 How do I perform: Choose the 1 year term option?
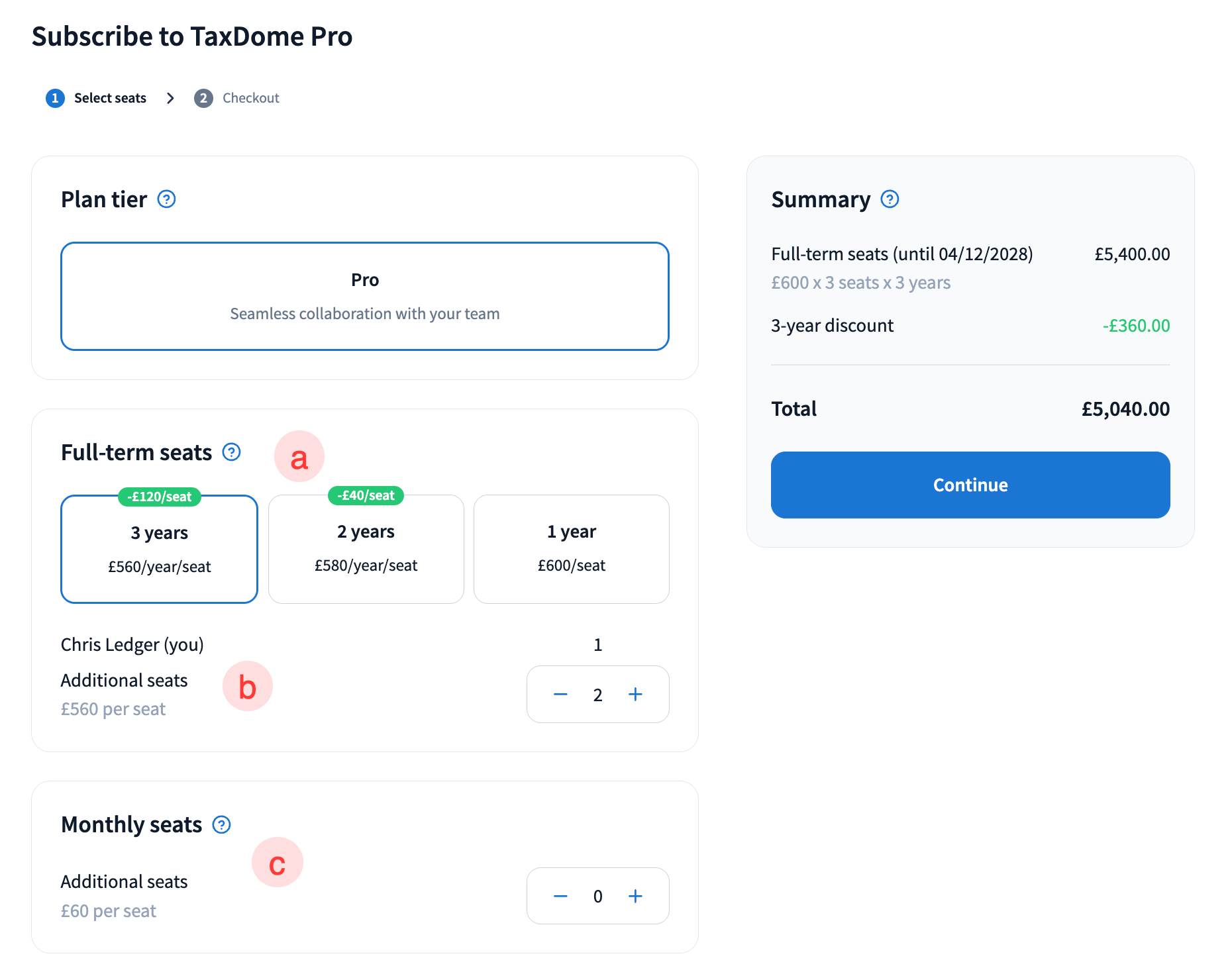click(571, 550)
